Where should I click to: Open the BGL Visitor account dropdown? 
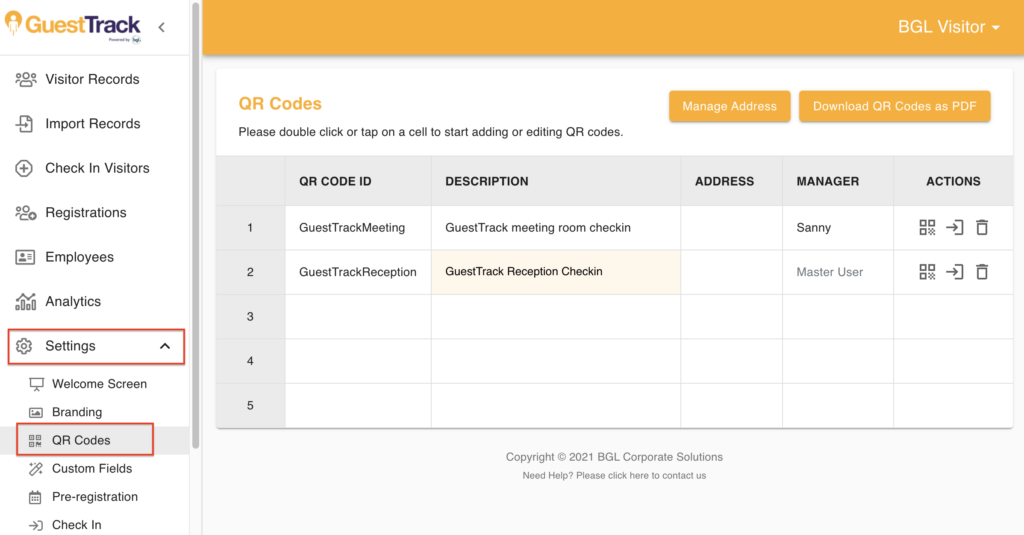tap(948, 27)
